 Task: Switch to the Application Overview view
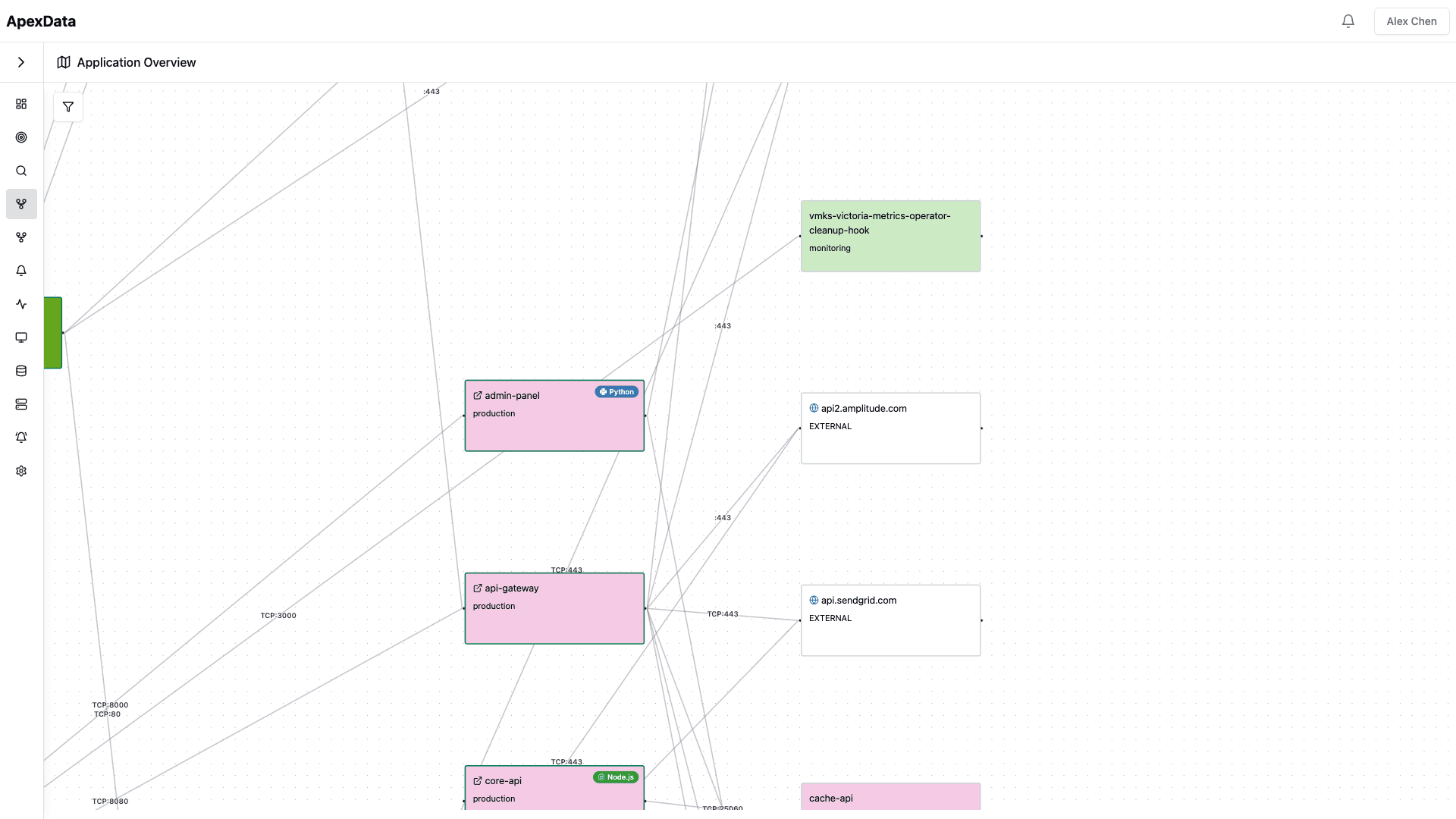[x=136, y=62]
